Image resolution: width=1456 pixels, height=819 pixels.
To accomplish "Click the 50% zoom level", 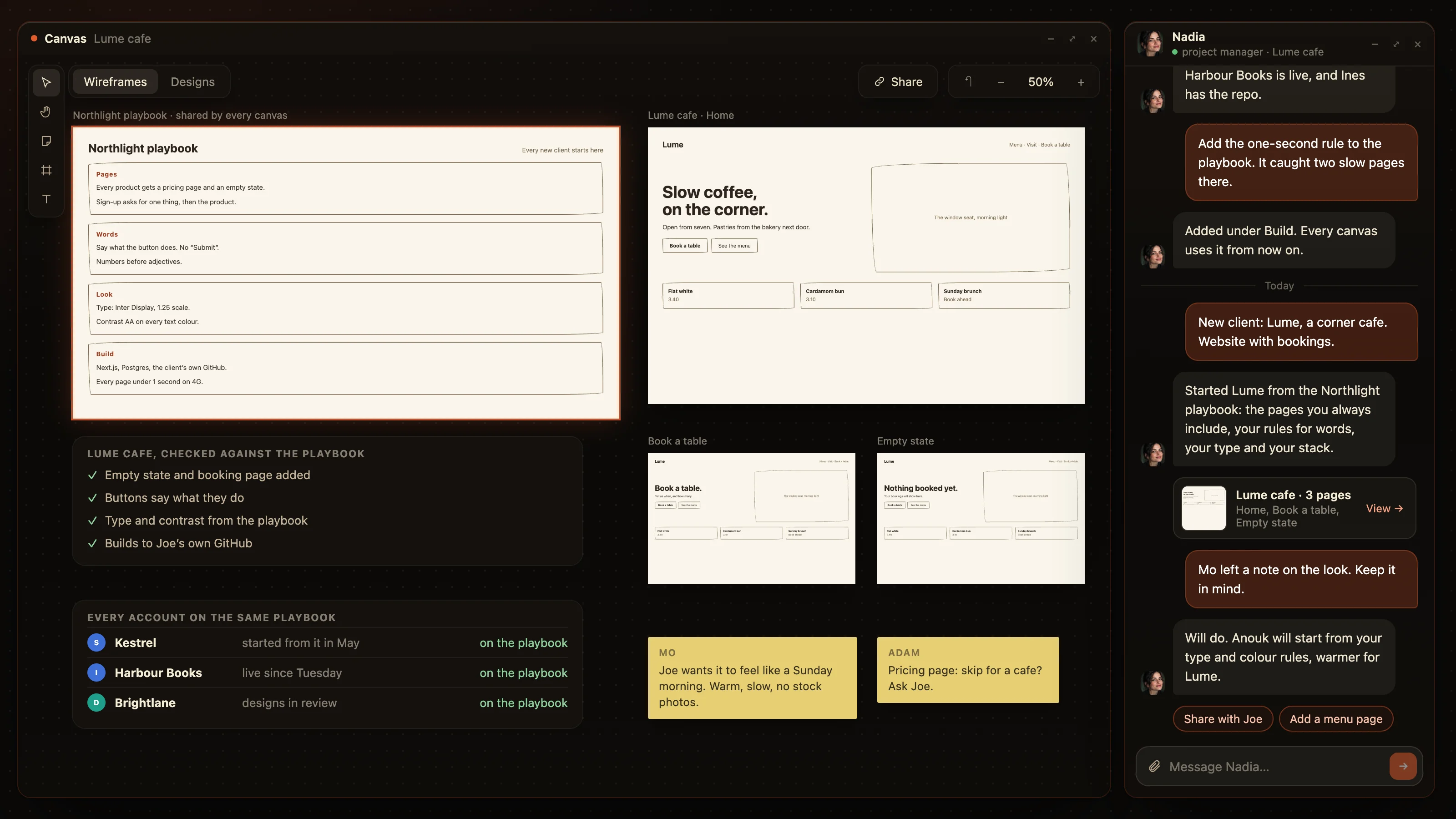I will tap(1041, 82).
